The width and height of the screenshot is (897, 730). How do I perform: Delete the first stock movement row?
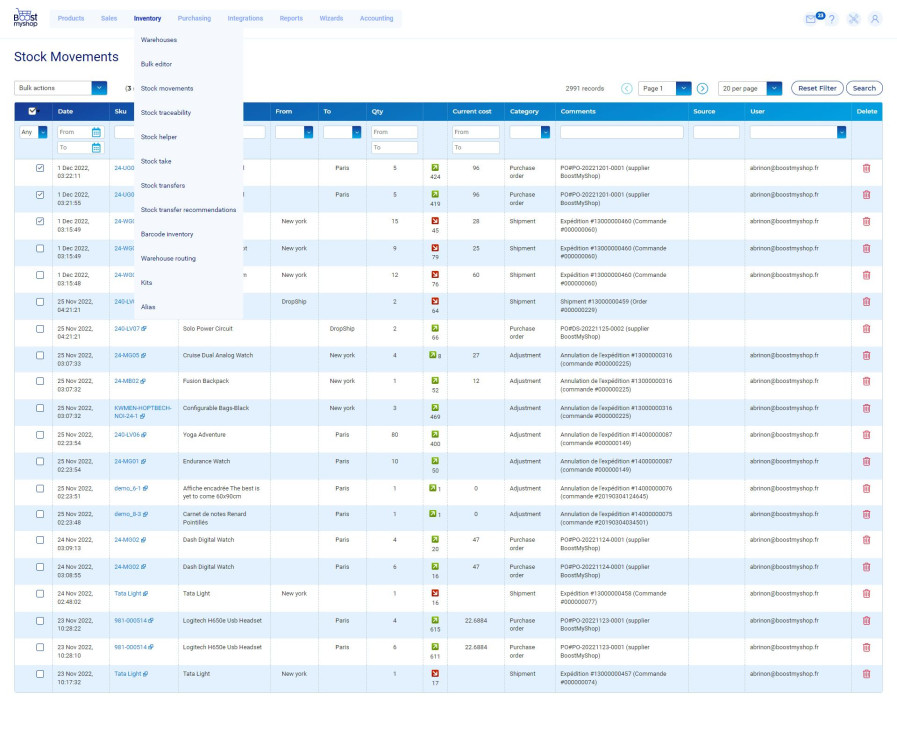pos(866,168)
